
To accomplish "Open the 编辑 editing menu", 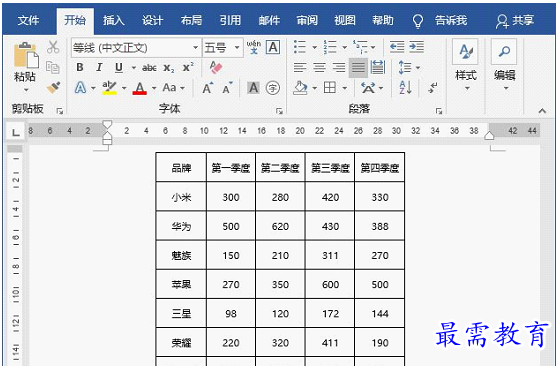I will pyautogui.click(x=504, y=65).
